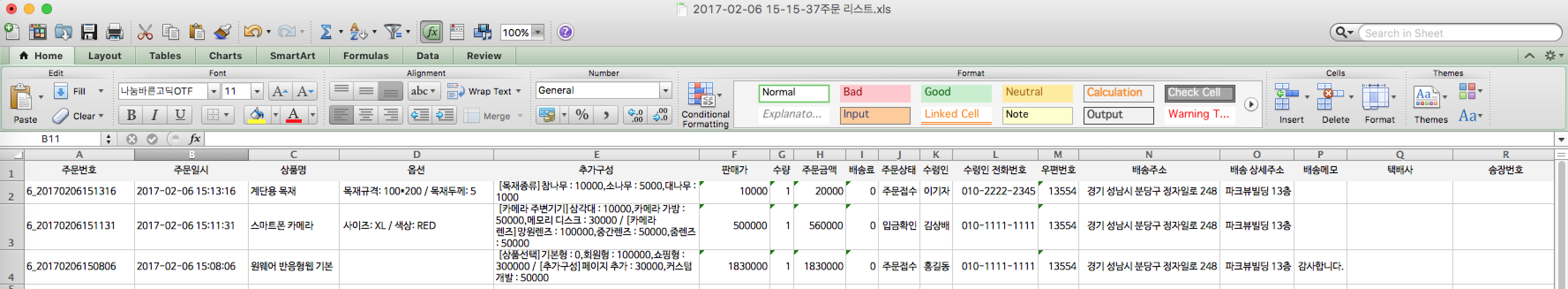Toggle Italic formatting button
Image resolution: width=1568 pixels, height=289 pixels.
[x=154, y=114]
